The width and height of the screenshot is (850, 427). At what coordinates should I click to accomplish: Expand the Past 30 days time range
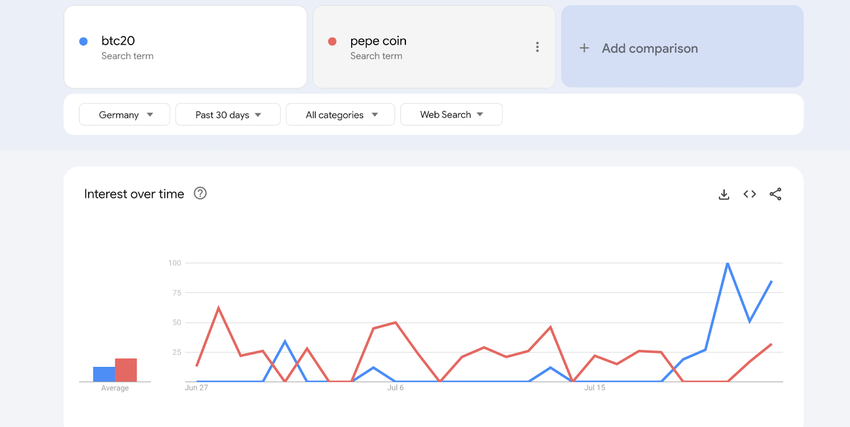click(x=228, y=115)
